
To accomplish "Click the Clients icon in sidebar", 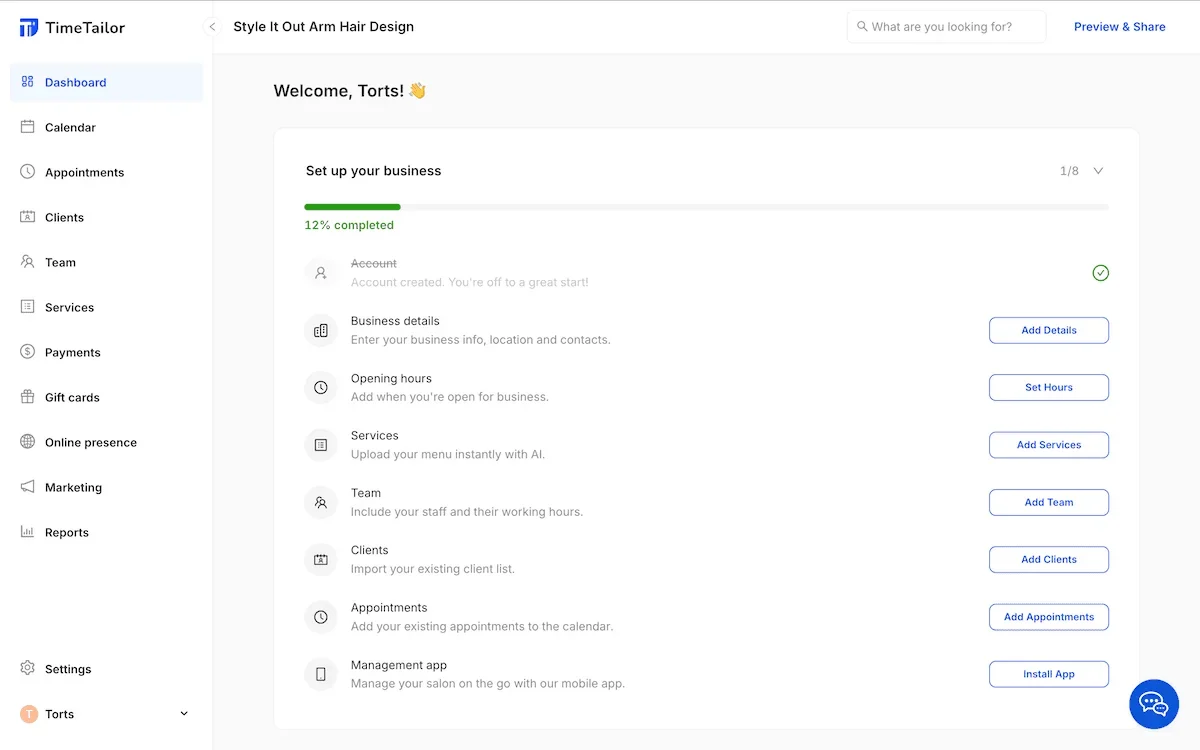I will pos(28,217).
